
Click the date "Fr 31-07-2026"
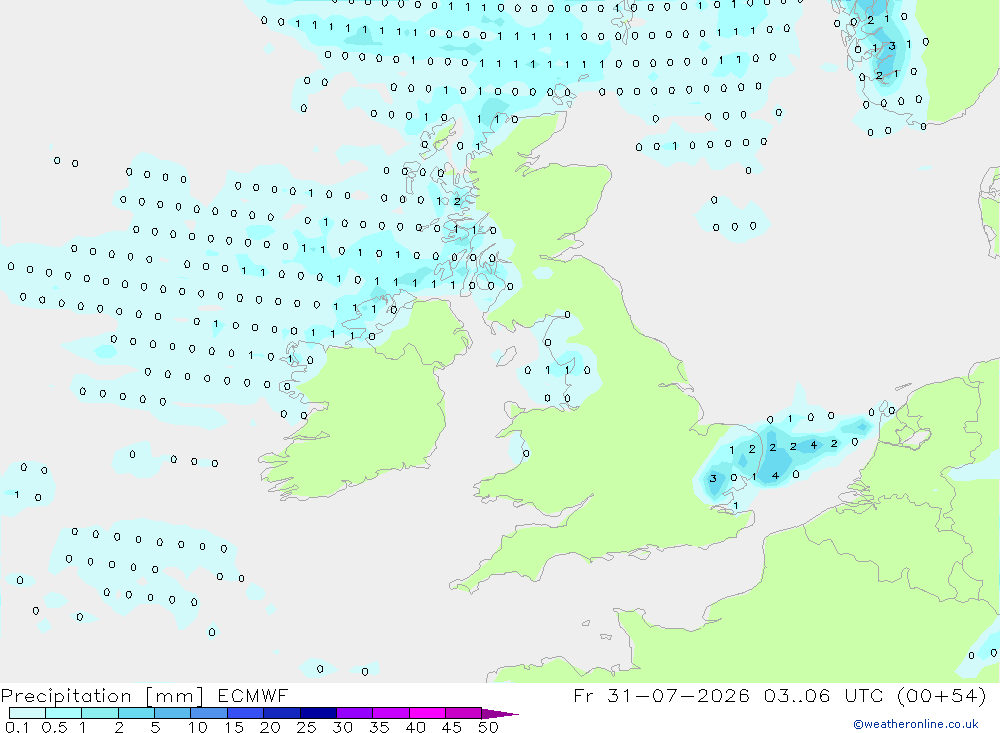pyautogui.click(x=661, y=695)
